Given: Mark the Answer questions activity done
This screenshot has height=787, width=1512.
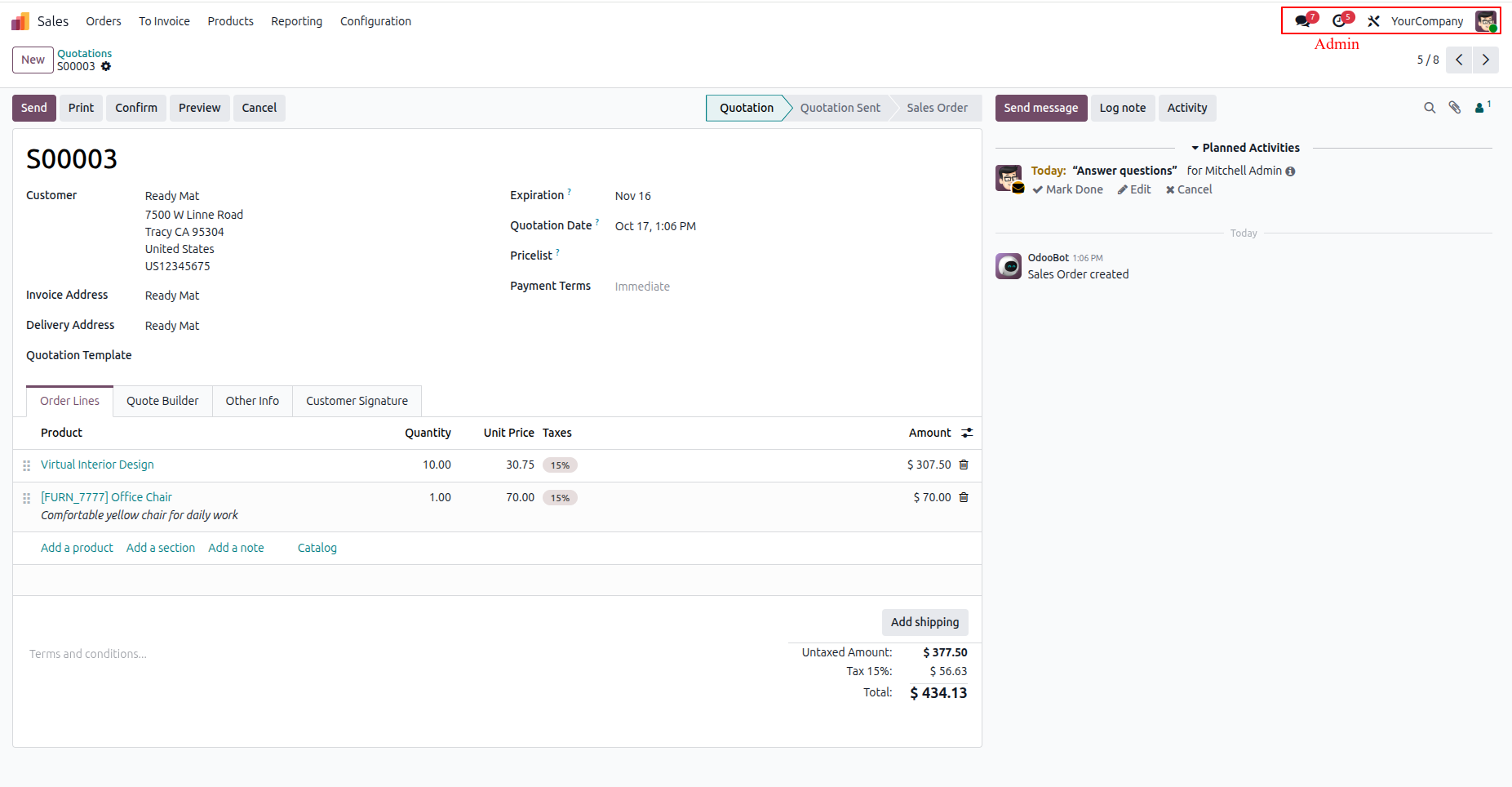Looking at the screenshot, I should [x=1067, y=189].
